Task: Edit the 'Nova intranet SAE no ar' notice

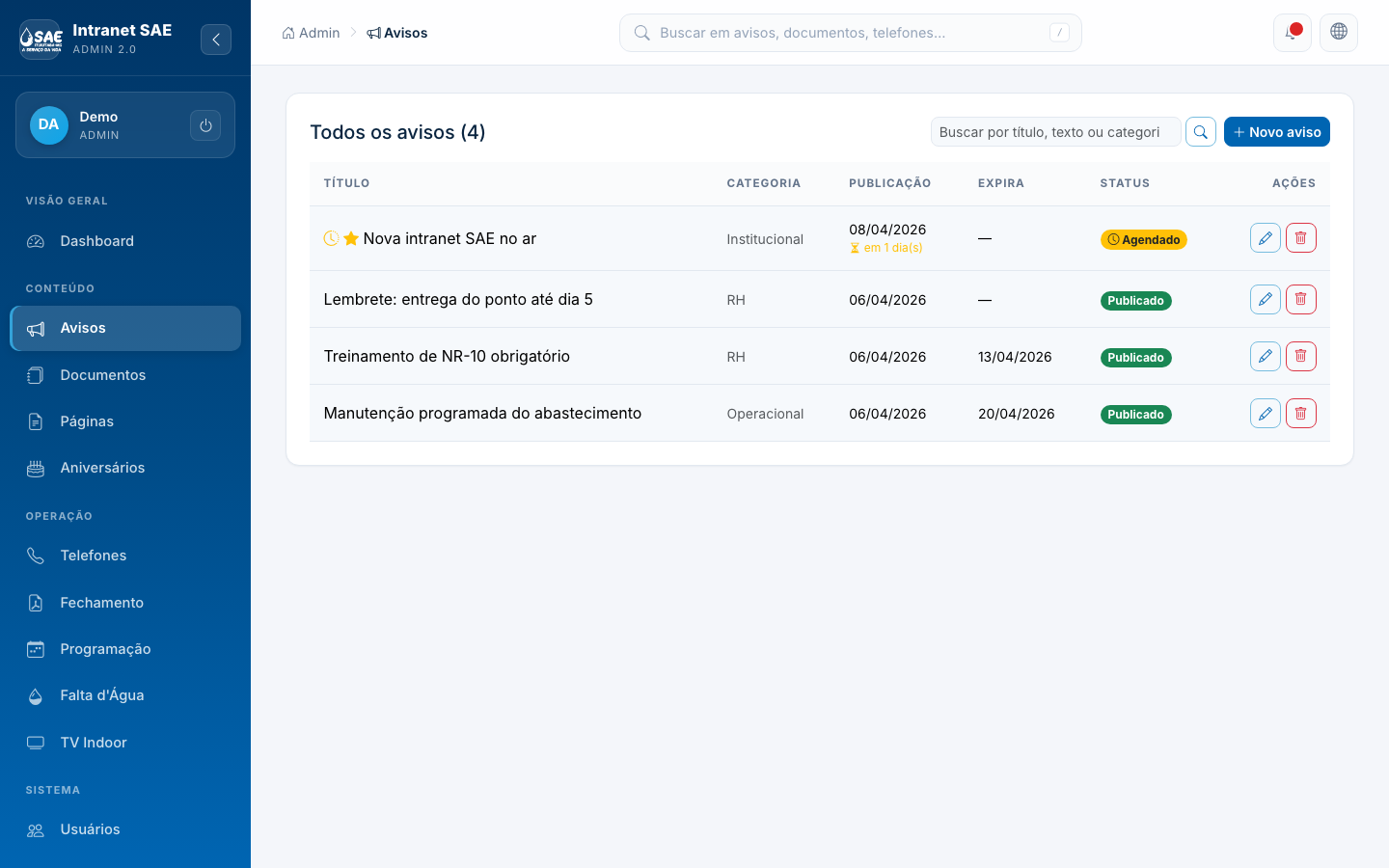Action: click(x=1266, y=238)
